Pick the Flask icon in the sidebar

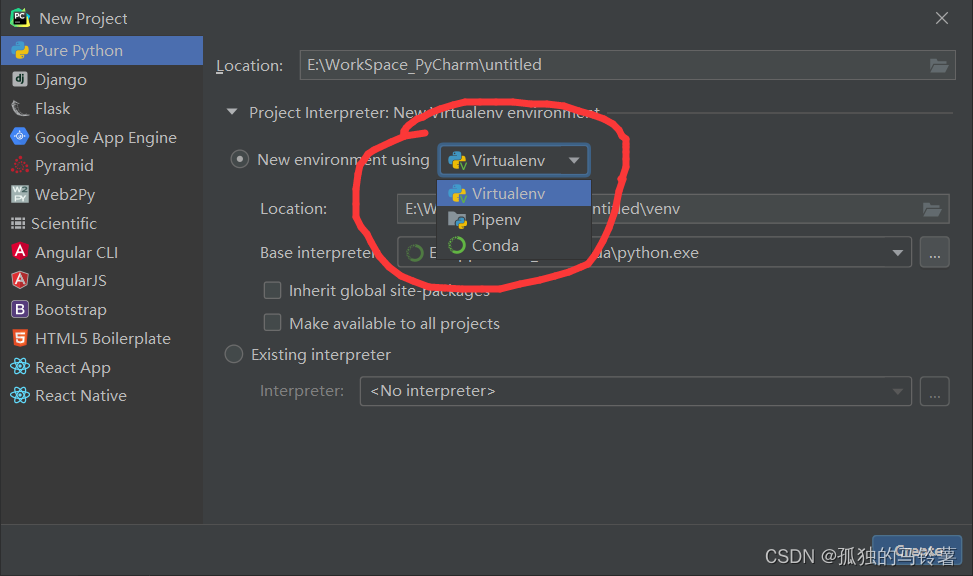tap(20, 109)
